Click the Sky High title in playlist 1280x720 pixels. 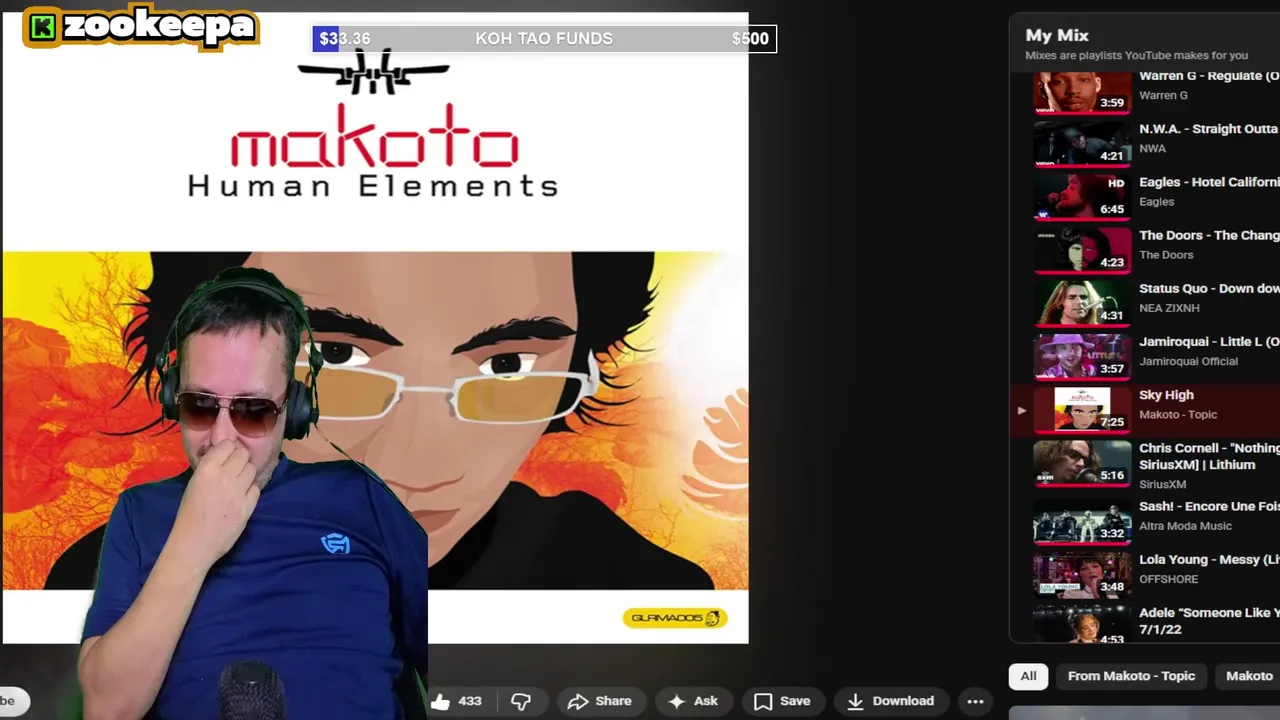point(1166,395)
